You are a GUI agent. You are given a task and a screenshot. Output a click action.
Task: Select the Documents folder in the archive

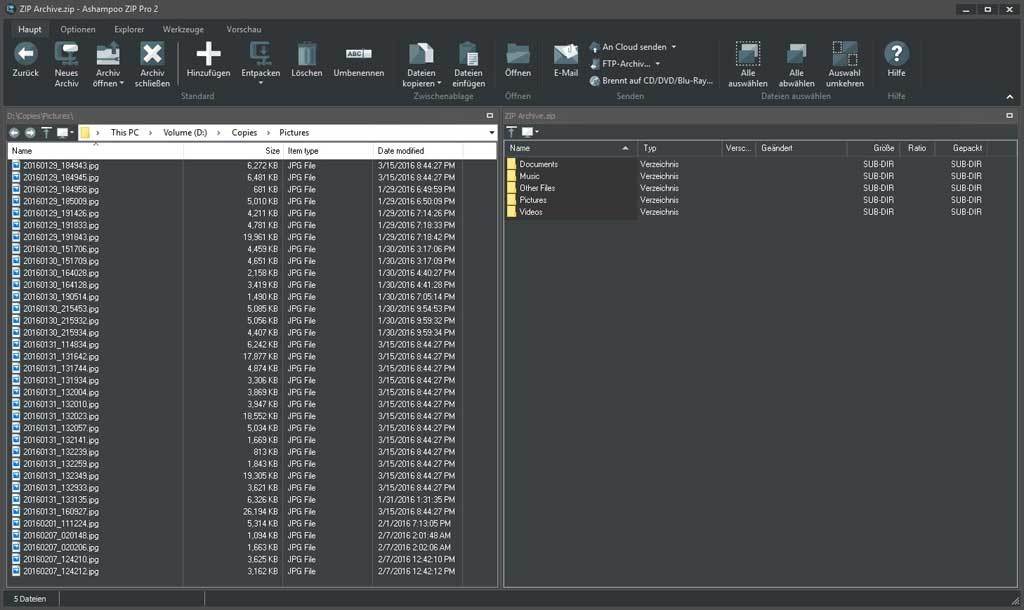tap(538, 164)
